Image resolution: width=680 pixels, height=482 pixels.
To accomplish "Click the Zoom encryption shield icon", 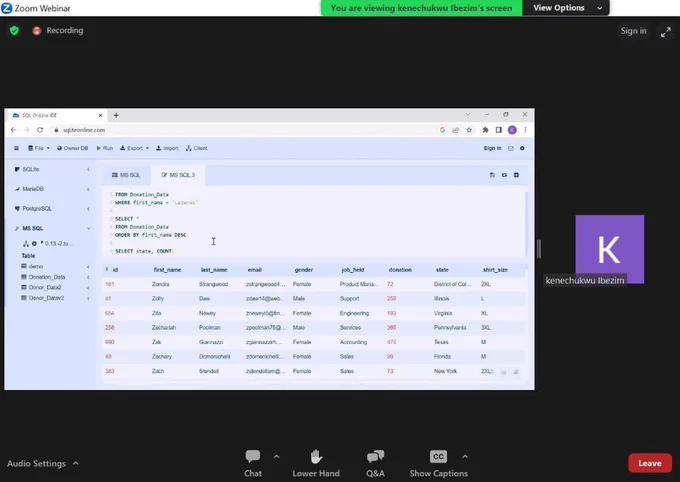I will pyautogui.click(x=14, y=30).
